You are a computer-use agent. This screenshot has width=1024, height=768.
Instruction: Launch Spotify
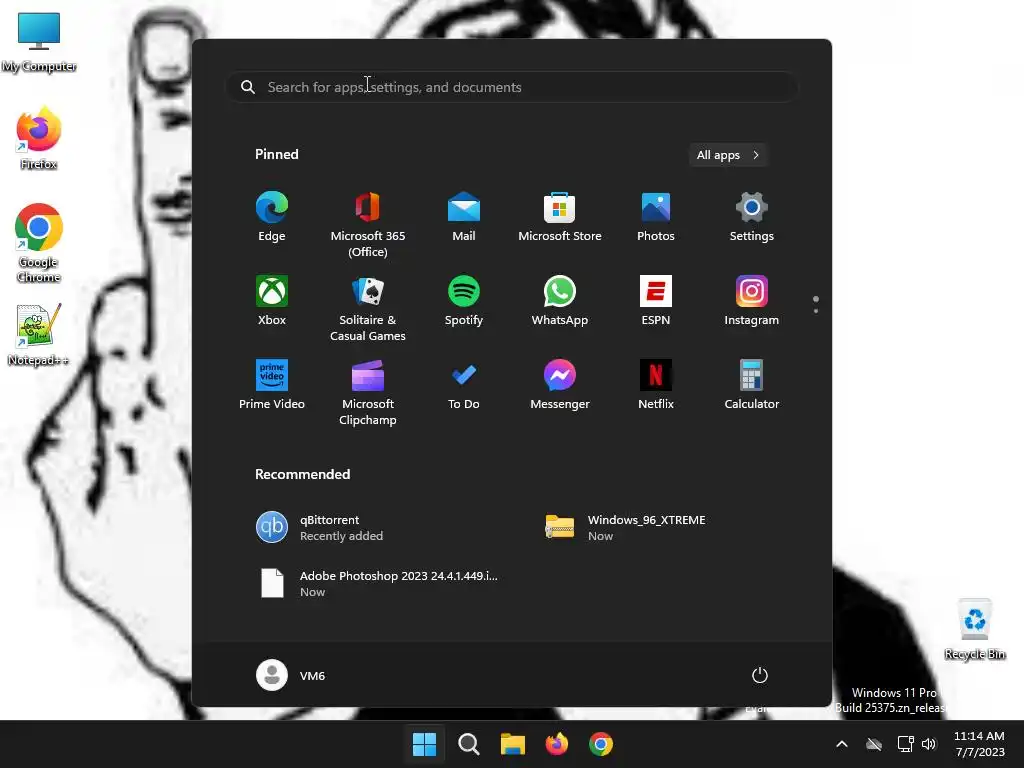coord(464,301)
